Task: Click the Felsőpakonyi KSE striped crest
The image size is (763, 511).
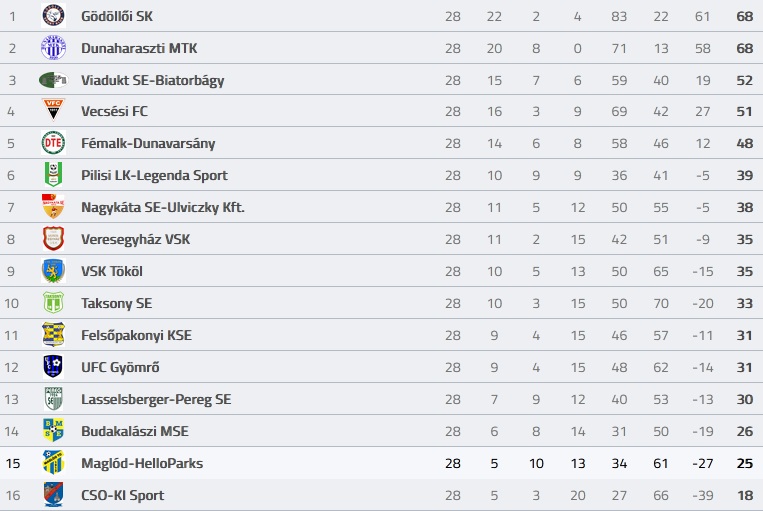Action: [53, 334]
